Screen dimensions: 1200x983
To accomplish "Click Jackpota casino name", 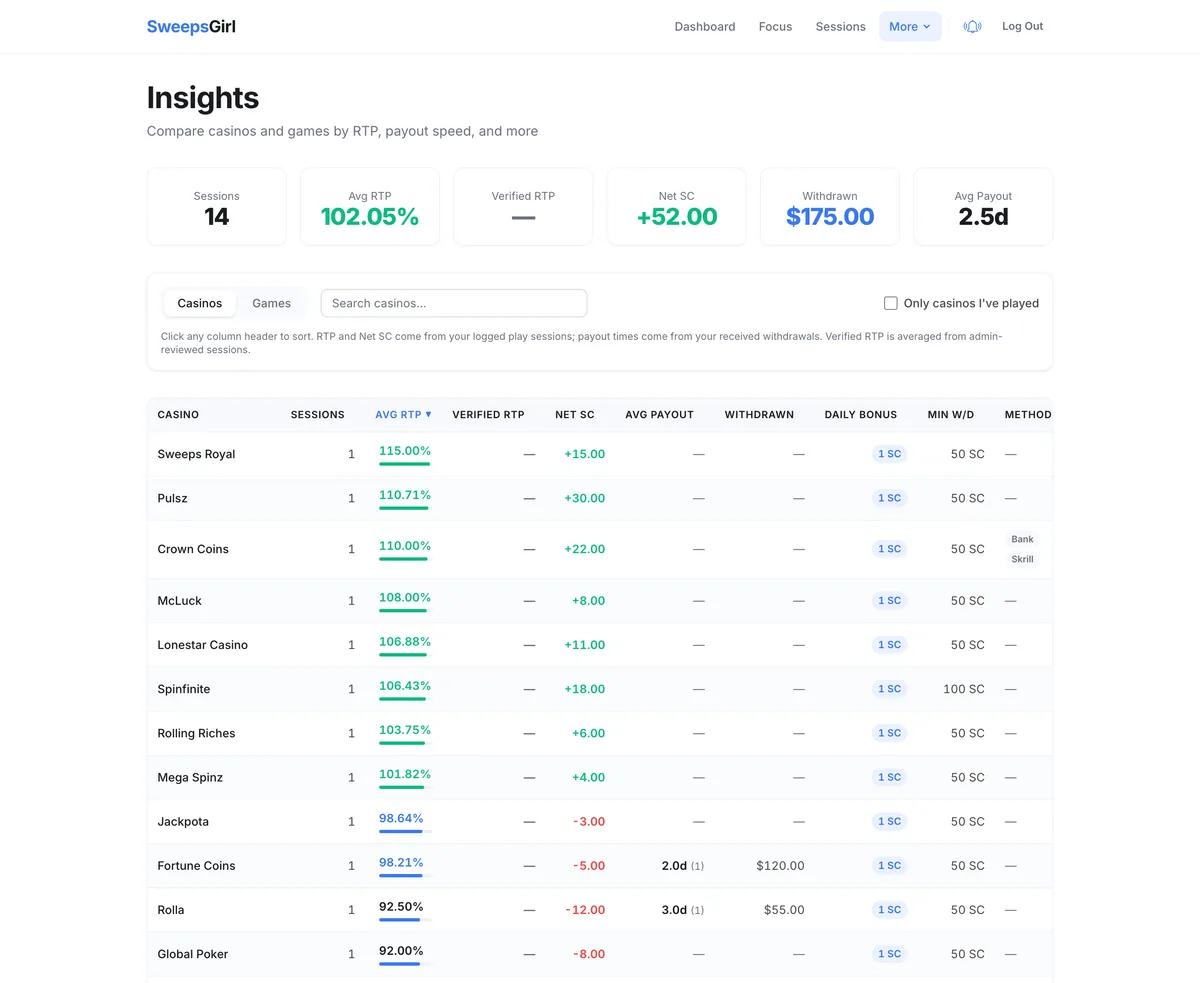I will pos(184,821).
